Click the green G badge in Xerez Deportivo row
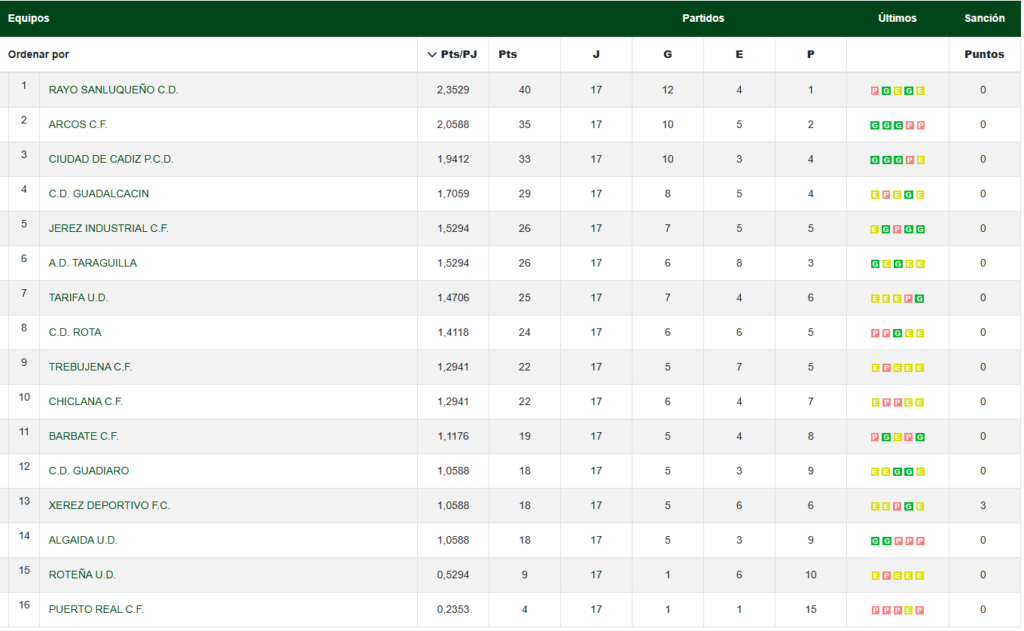The height and width of the screenshot is (631, 1024). (x=909, y=506)
